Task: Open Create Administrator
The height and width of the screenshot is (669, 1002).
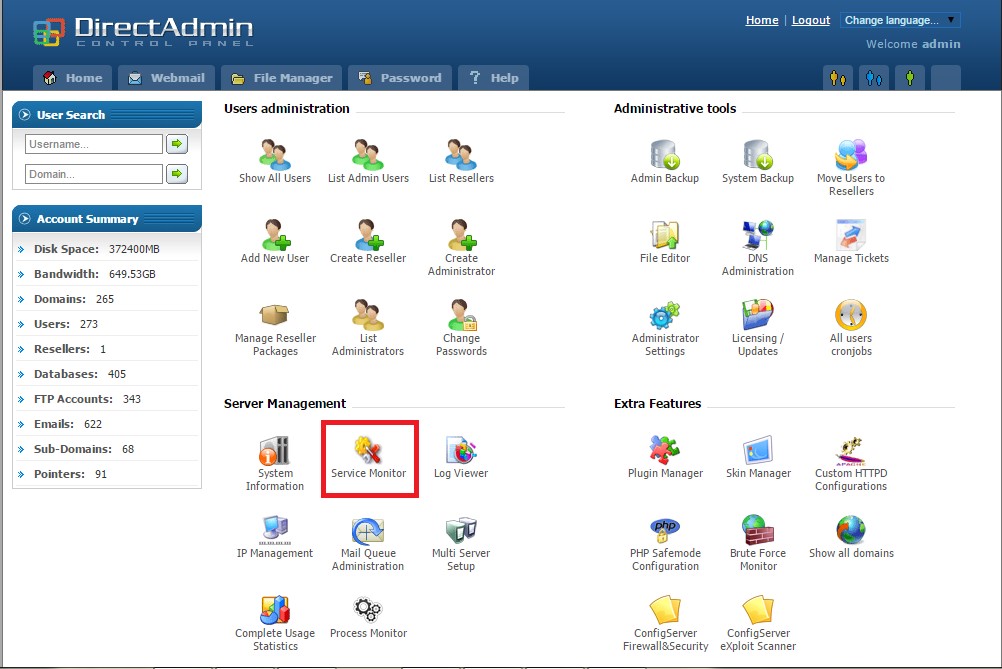Action: [461, 248]
